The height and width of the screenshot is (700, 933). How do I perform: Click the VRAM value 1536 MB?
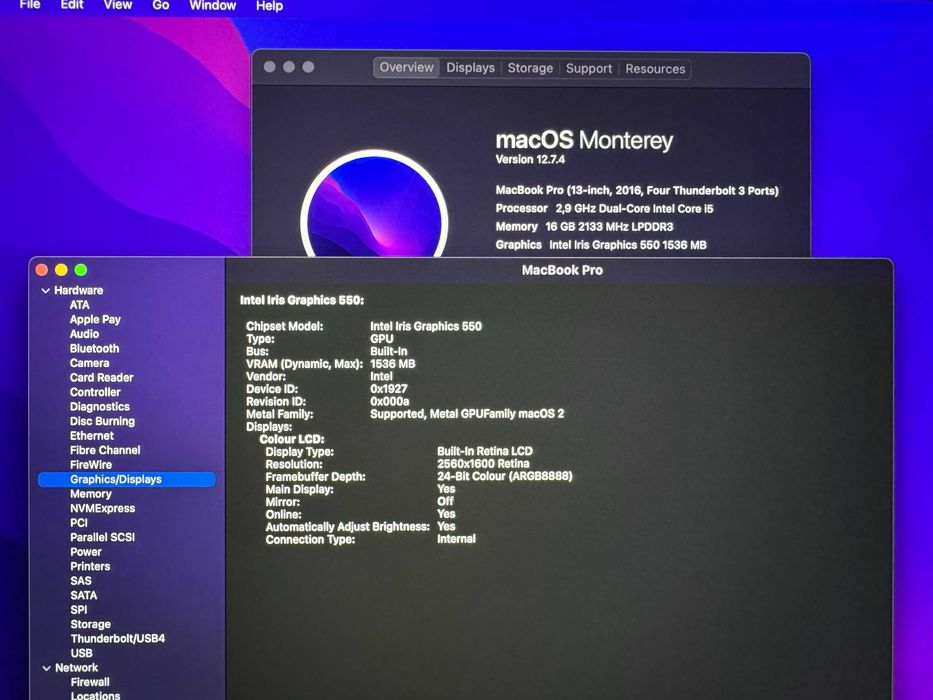(x=393, y=364)
